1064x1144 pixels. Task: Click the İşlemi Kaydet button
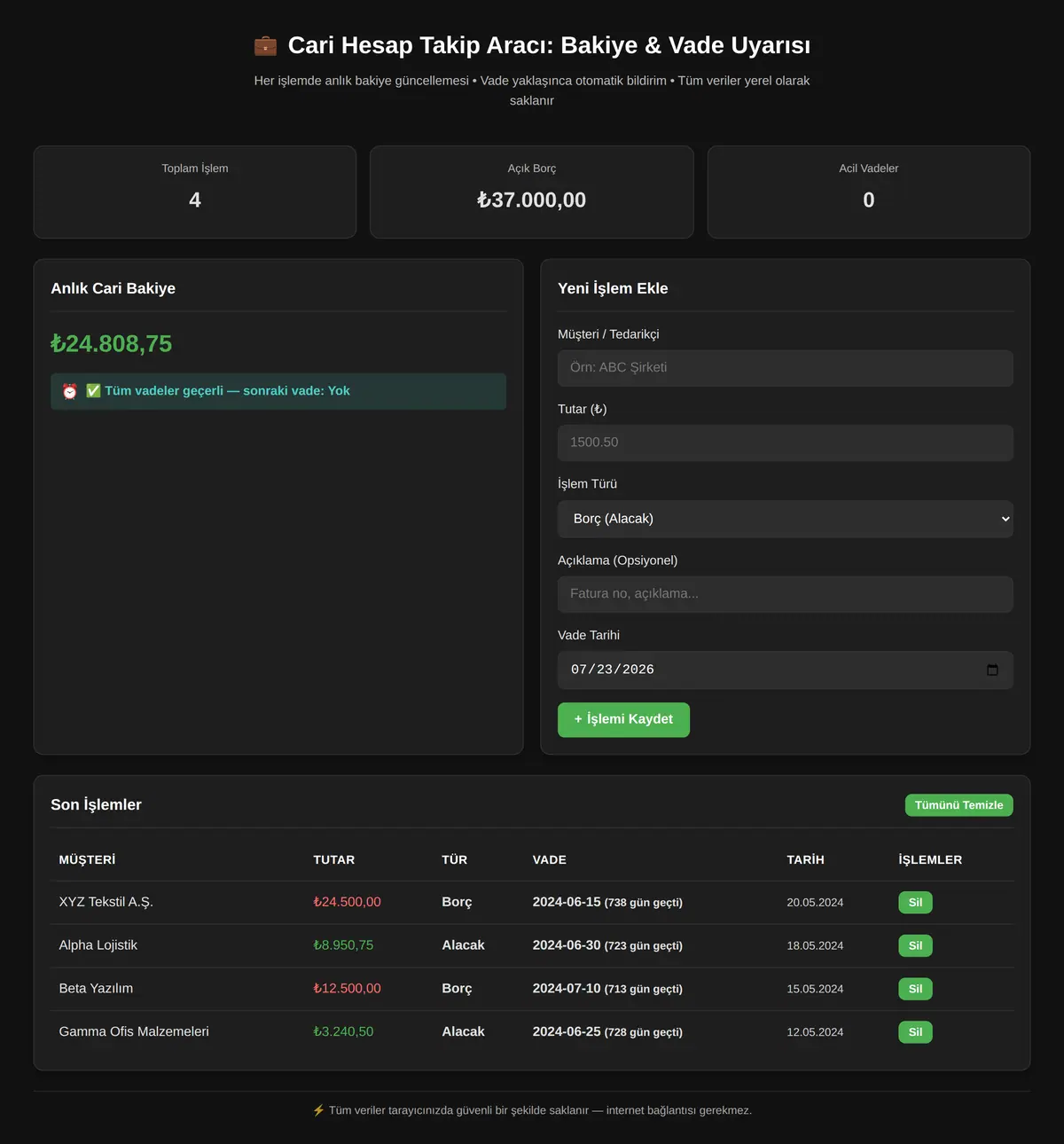pyautogui.click(x=623, y=719)
